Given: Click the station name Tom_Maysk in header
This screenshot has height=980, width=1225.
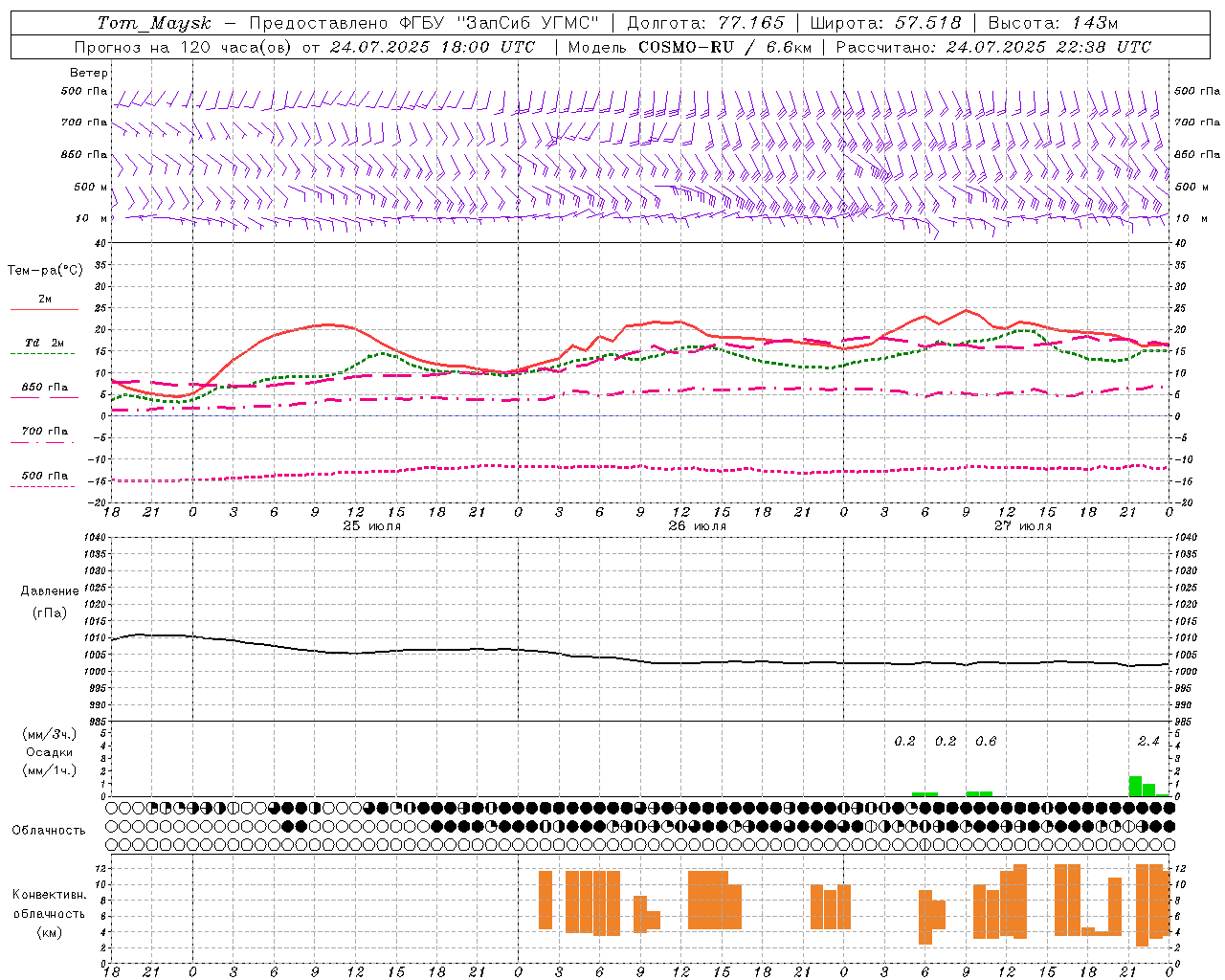Looking at the screenshot, I should [154, 23].
